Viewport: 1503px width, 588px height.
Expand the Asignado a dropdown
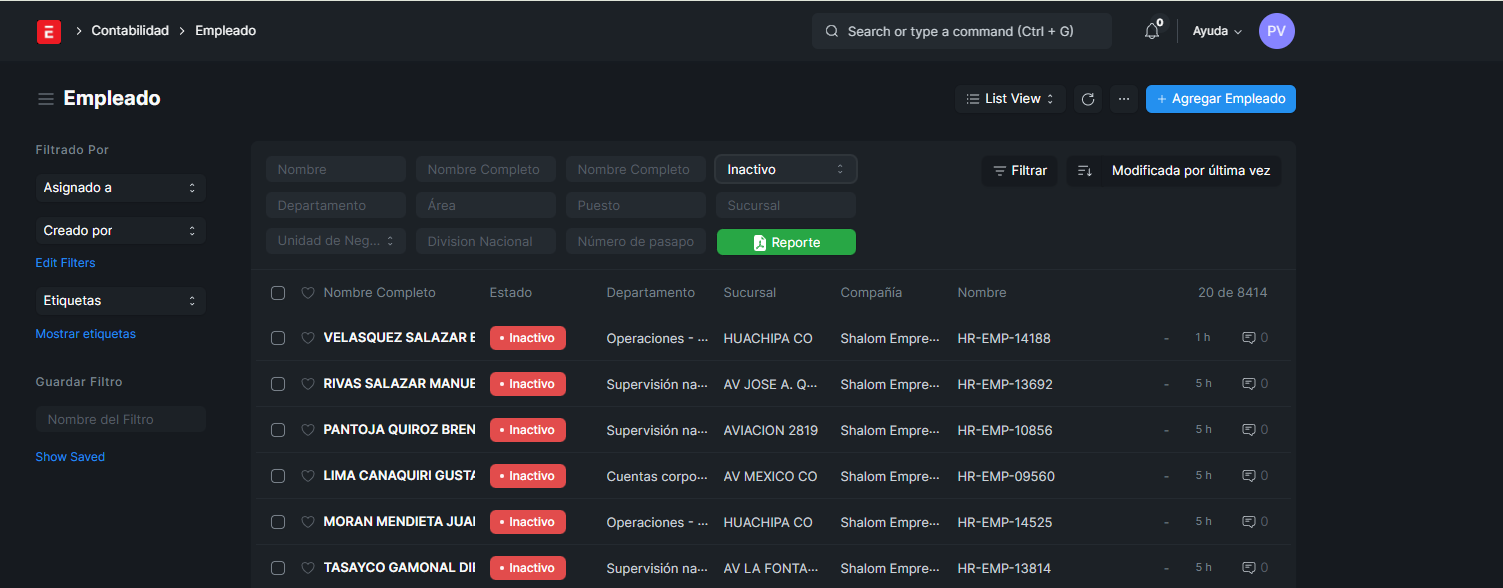tap(120, 188)
